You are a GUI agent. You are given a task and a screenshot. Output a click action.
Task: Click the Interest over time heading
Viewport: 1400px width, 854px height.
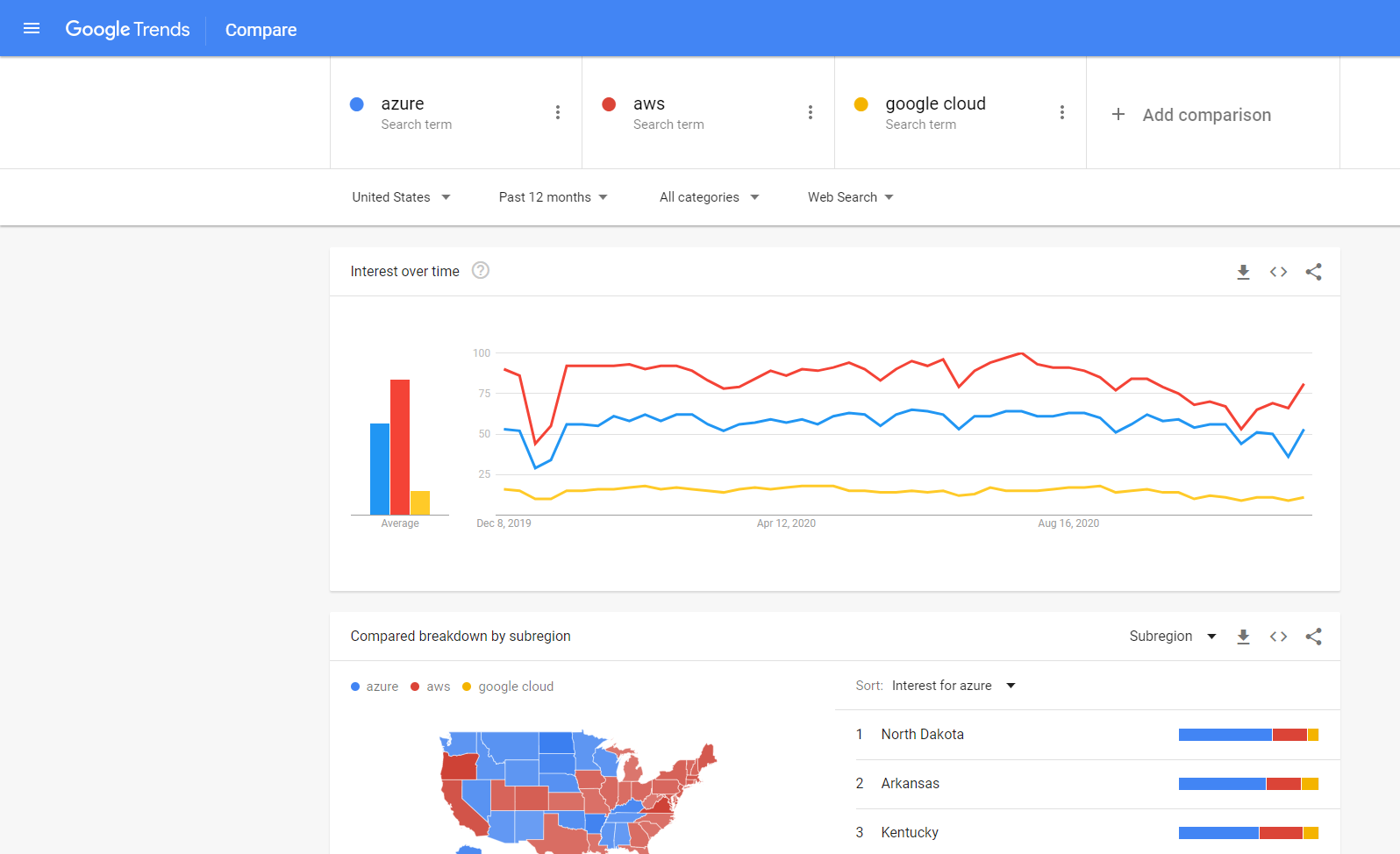404,272
